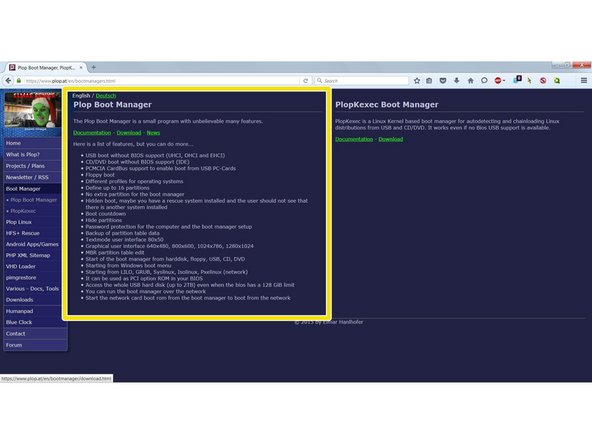
Task: Open the News link
Action: (153, 133)
